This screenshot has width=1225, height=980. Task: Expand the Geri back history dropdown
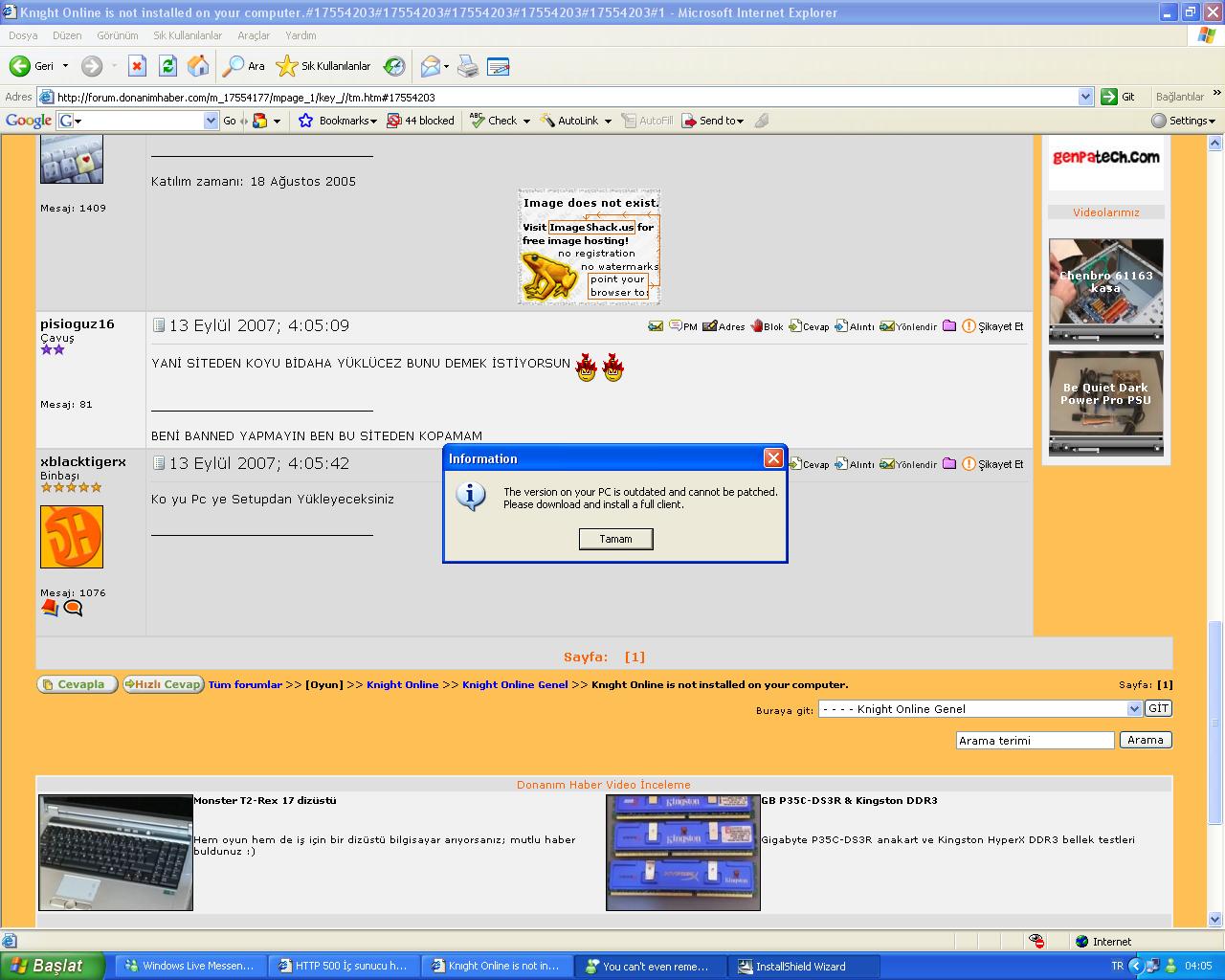pos(65,66)
